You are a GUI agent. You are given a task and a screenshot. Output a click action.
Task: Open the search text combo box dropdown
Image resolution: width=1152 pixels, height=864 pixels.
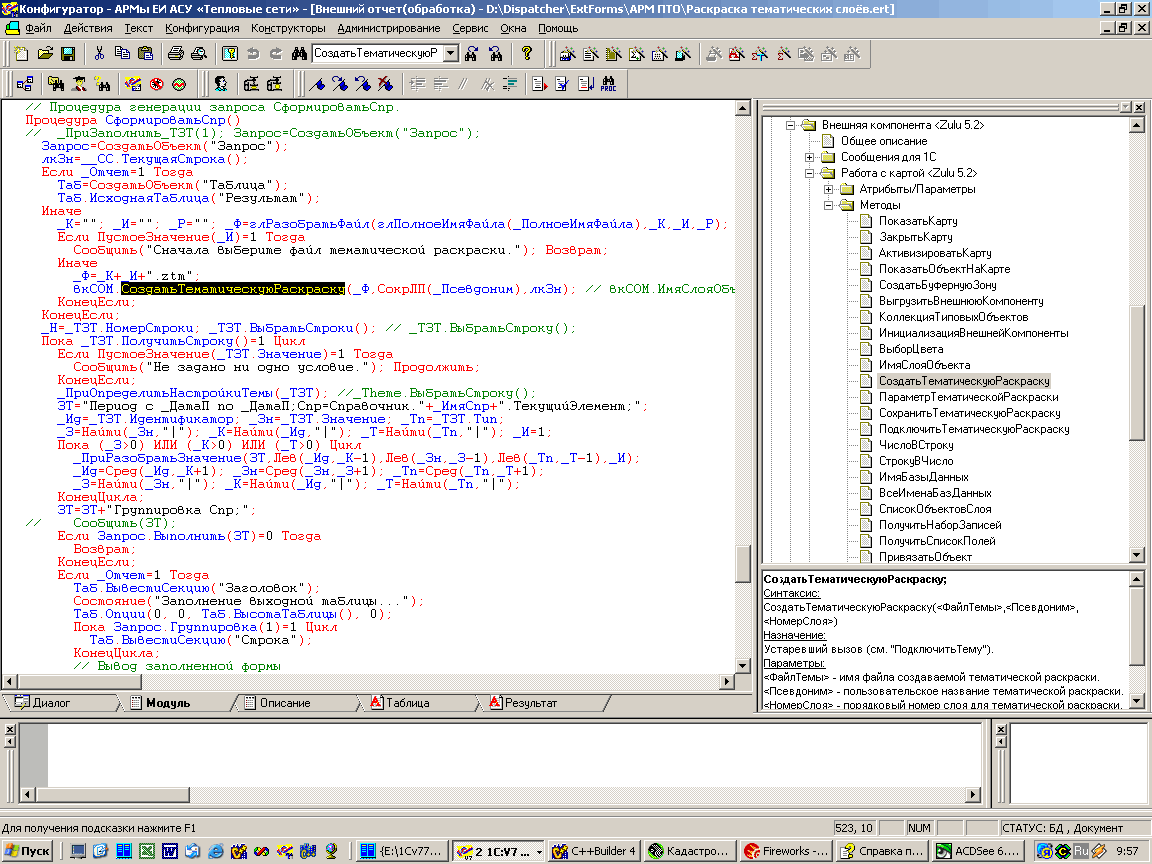450,53
